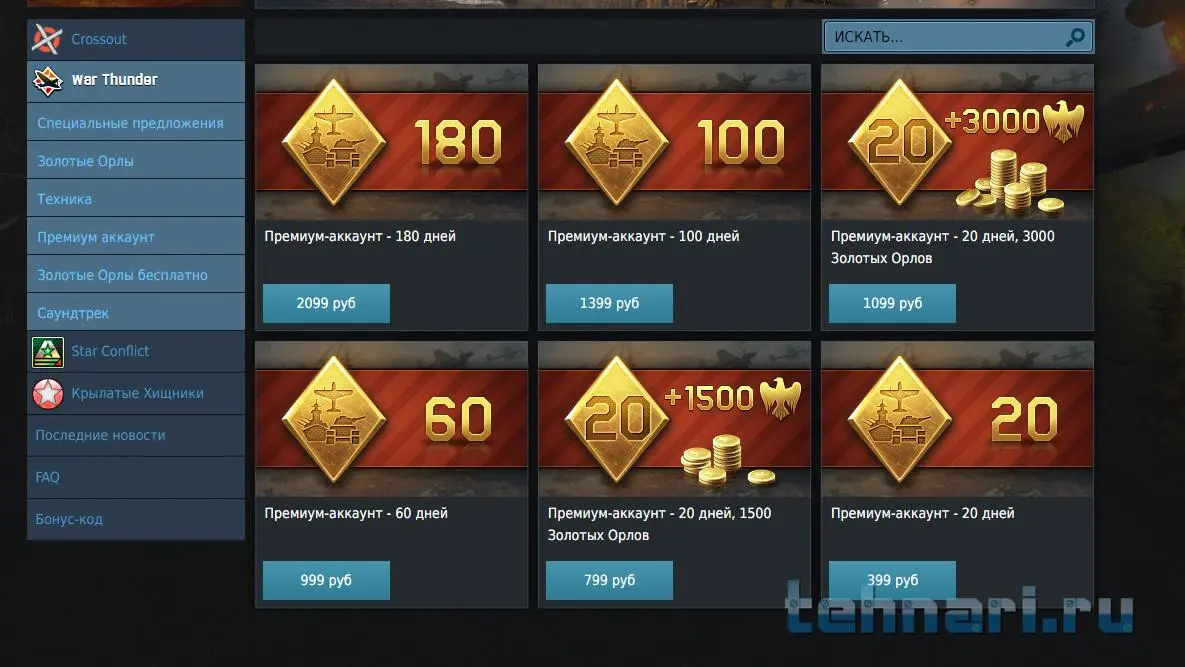The height and width of the screenshot is (667, 1185).
Task: Click the War Thunder logo icon
Action: coord(47,81)
